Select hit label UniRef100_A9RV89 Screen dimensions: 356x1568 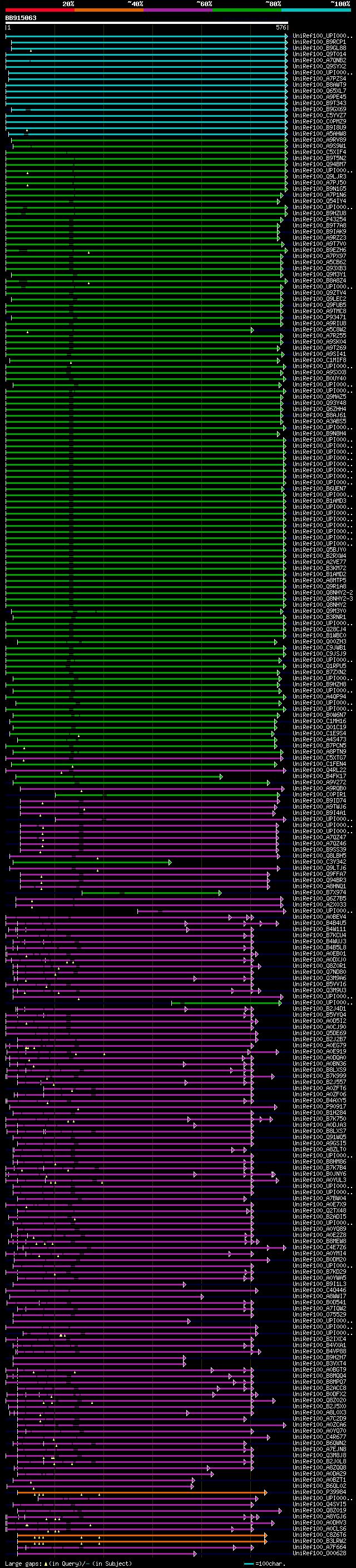(x=319, y=140)
